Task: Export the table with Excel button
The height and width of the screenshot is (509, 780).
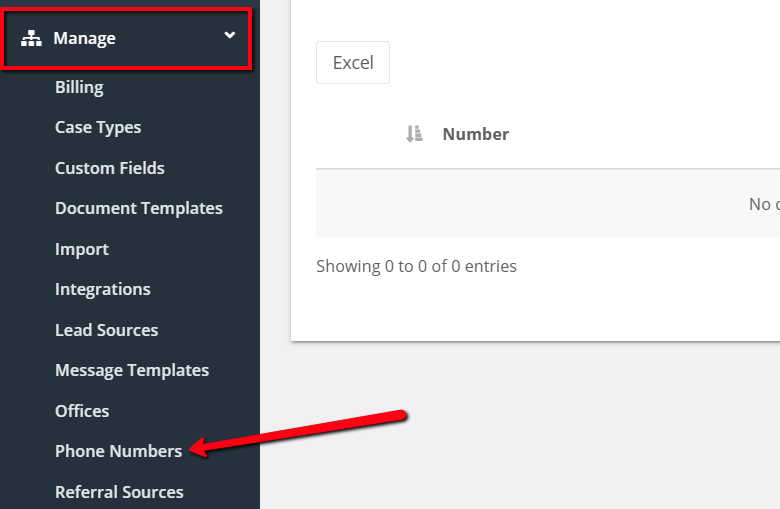Action: (353, 63)
